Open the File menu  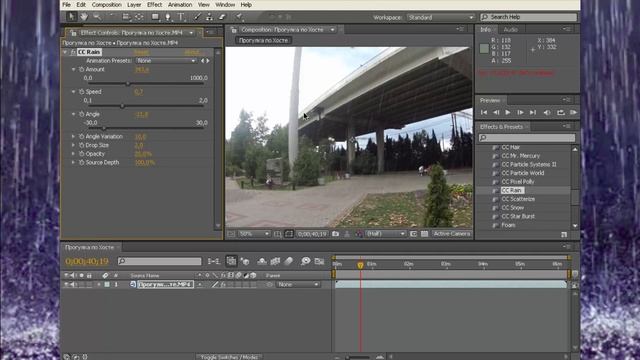67,5
